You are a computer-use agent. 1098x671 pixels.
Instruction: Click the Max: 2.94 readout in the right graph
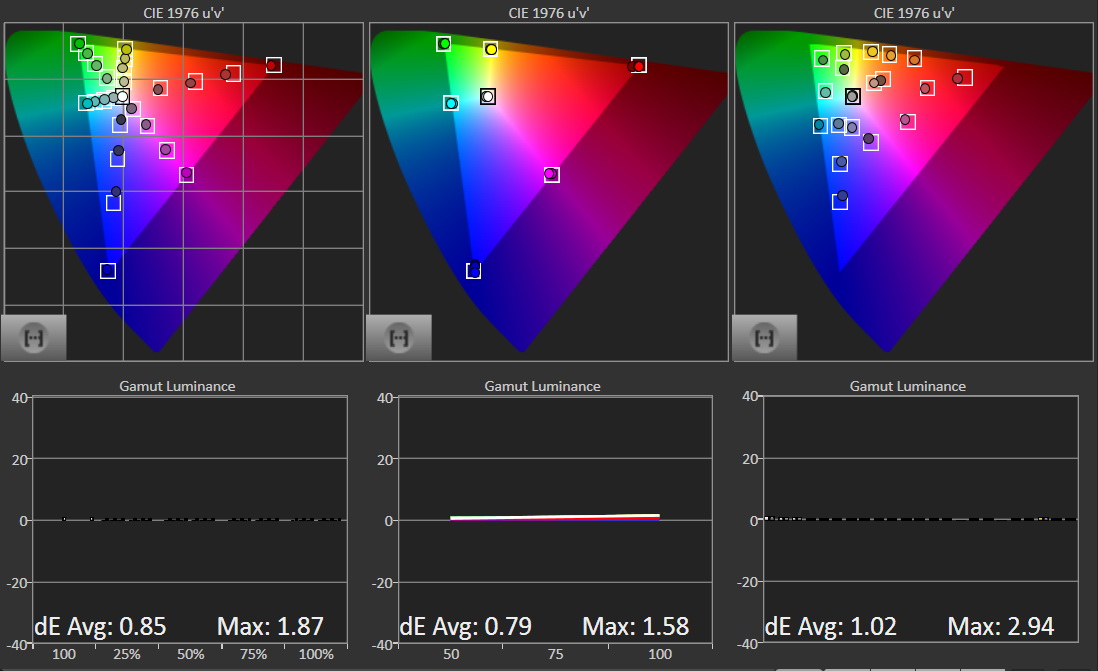point(1000,627)
